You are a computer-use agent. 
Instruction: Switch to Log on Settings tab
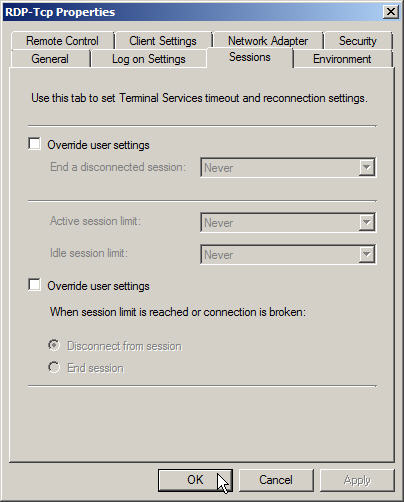click(149, 59)
